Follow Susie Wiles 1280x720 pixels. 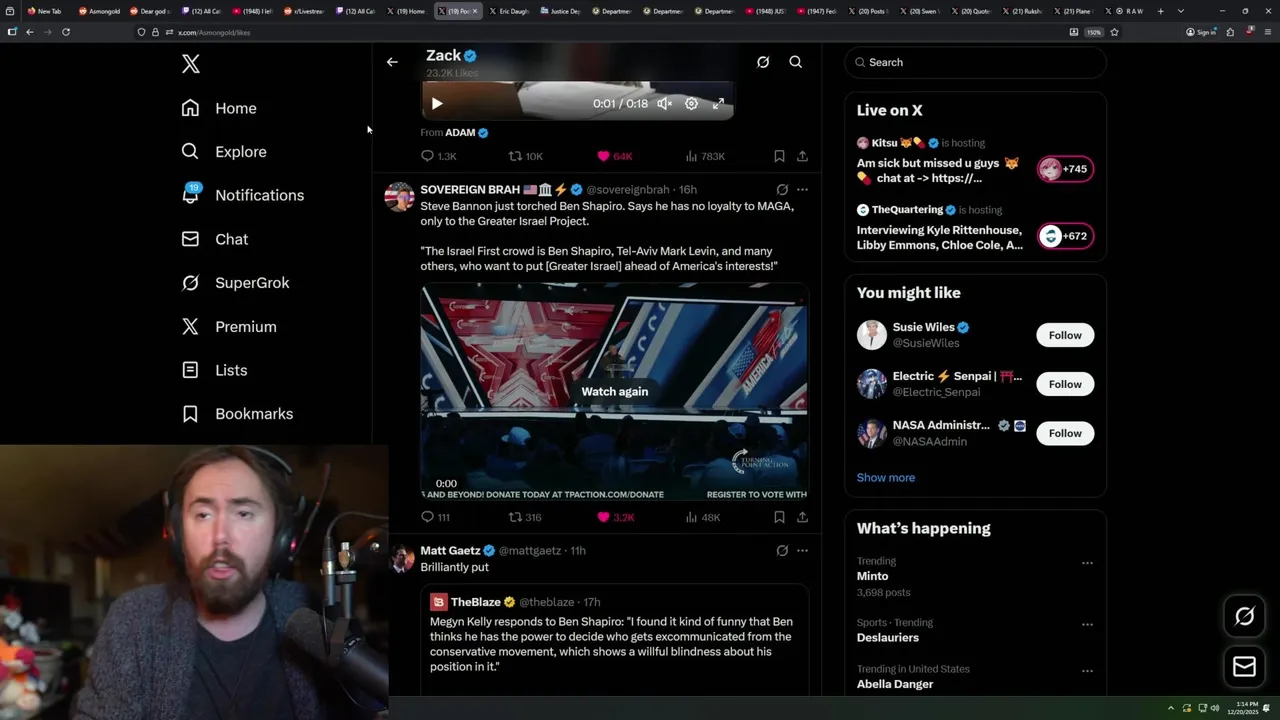point(1065,335)
